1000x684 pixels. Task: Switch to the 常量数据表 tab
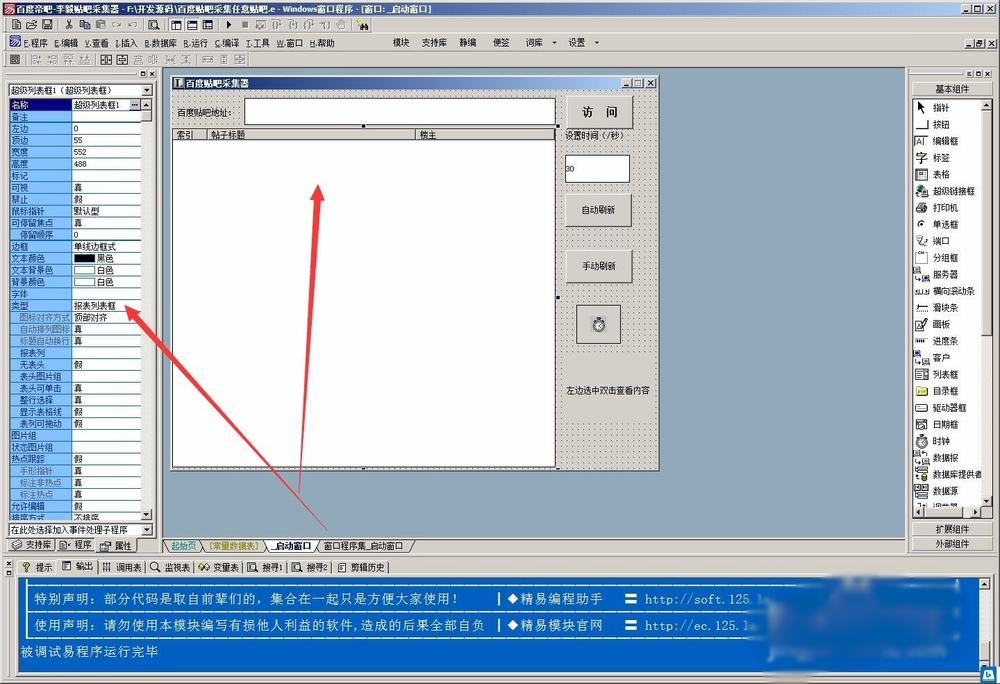pos(234,546)
